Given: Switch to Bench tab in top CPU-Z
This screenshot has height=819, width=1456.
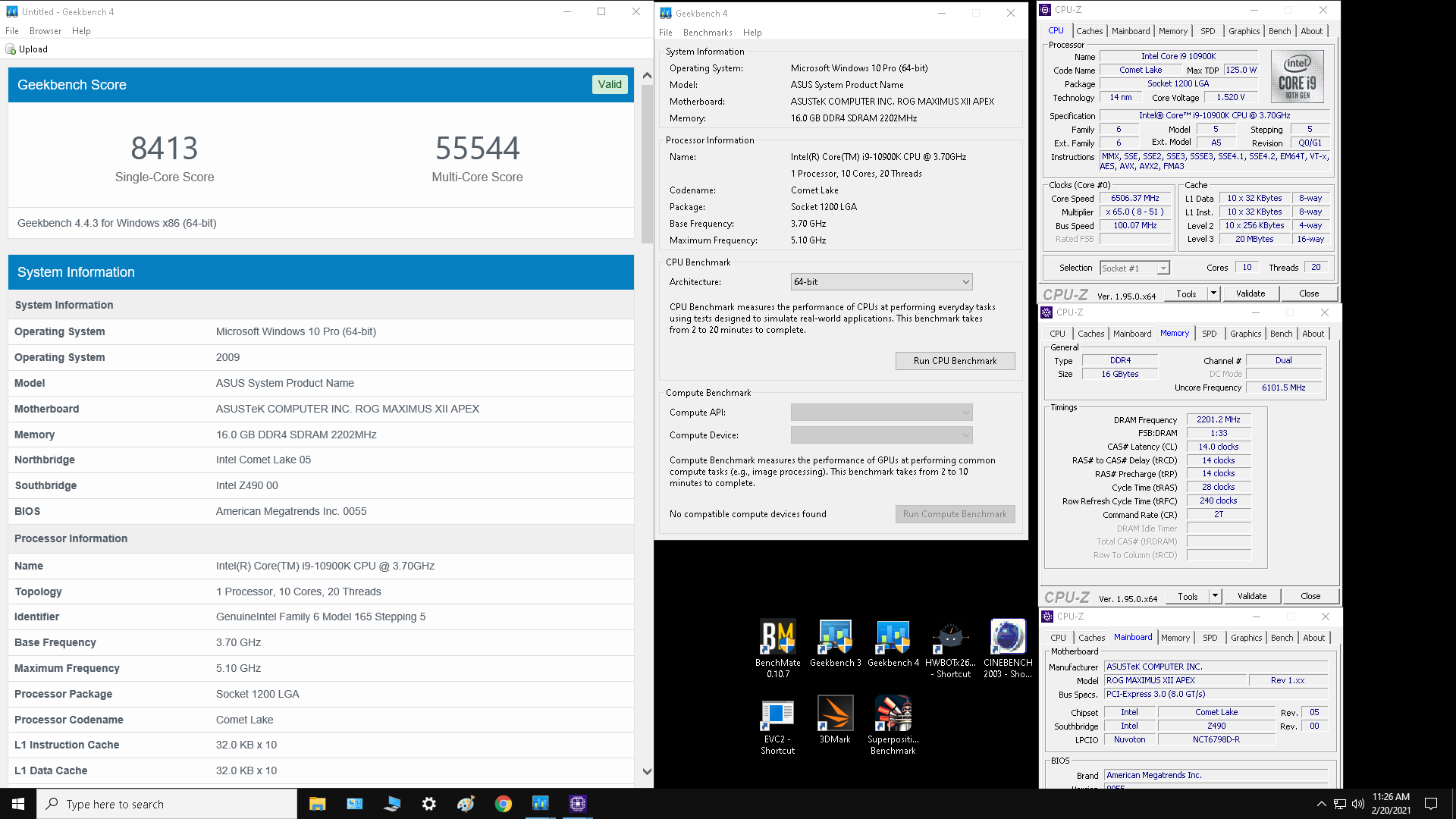Looking at the screenshot, I should [x=1280, y=31].
